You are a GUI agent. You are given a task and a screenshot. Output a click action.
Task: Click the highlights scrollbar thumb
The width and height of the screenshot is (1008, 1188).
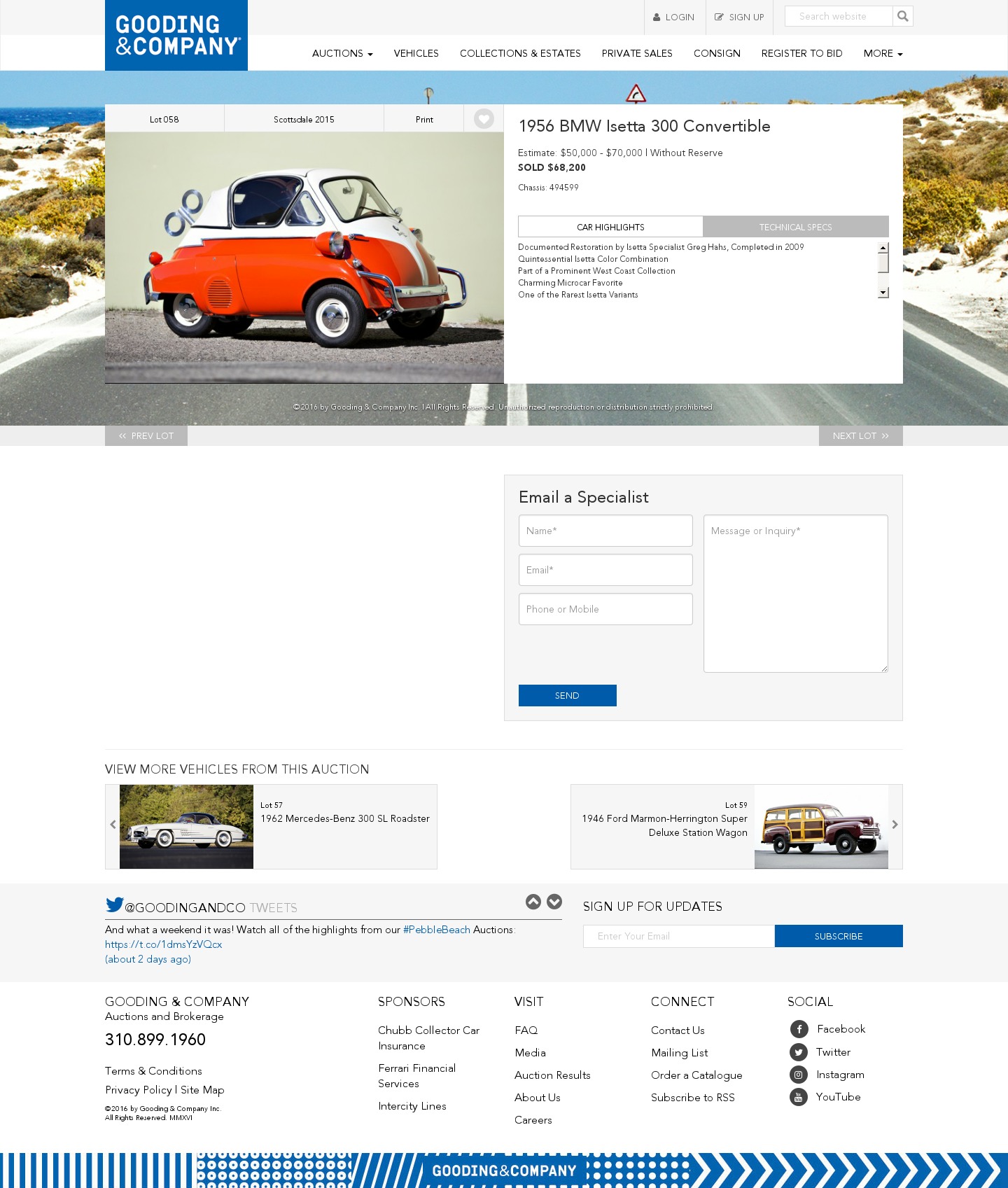click(x=883, y=263)
